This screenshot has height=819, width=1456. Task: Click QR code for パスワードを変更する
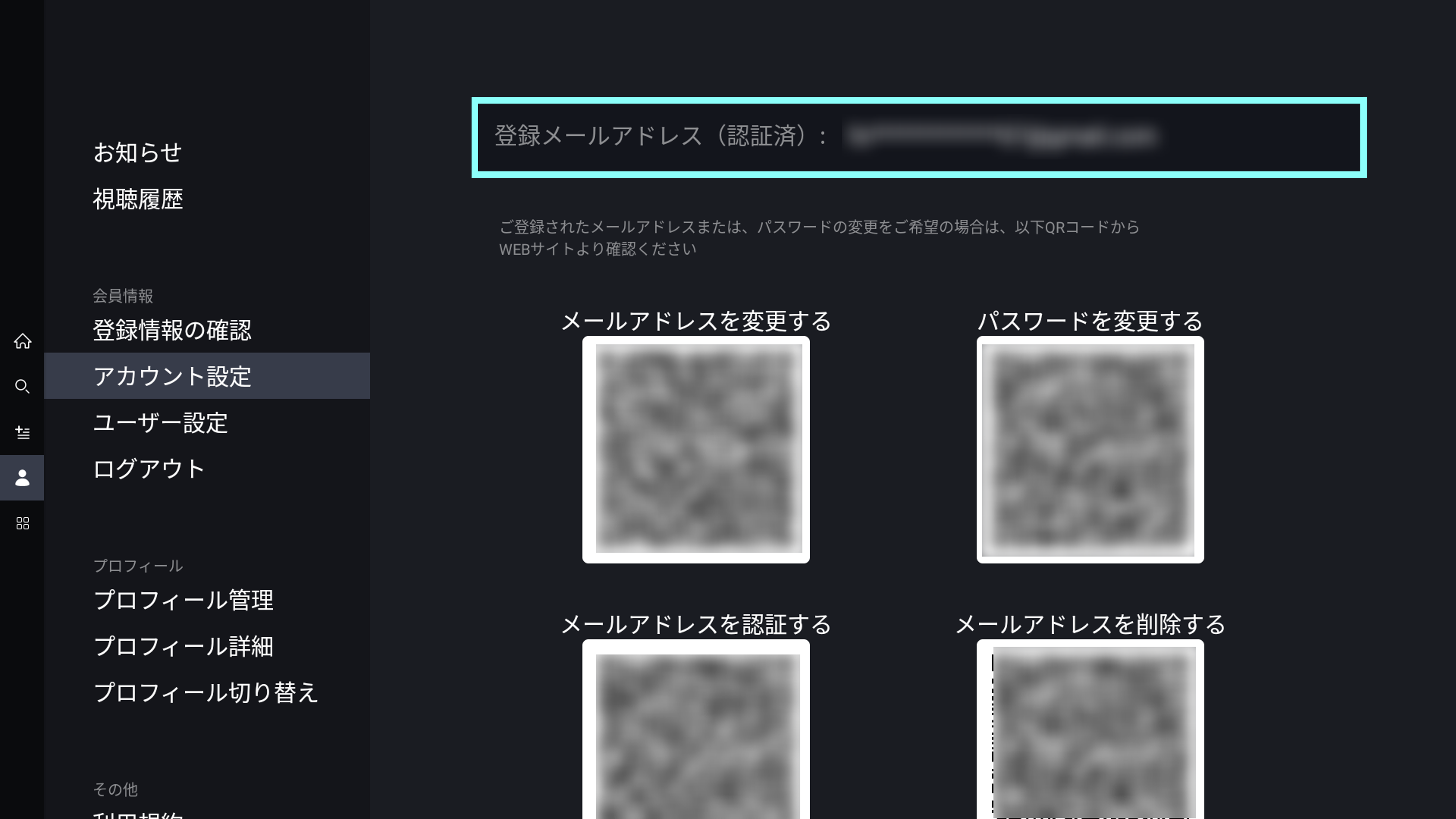tap(1090, 449)
